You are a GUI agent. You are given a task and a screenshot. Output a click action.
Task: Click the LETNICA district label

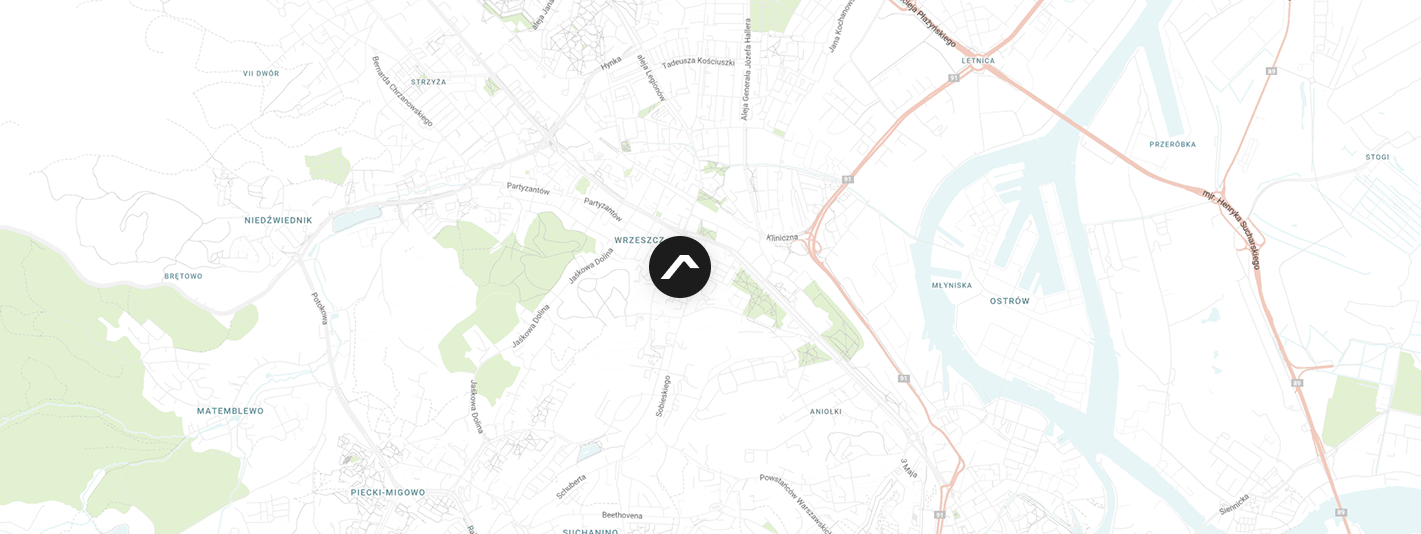tap(978, 60)
